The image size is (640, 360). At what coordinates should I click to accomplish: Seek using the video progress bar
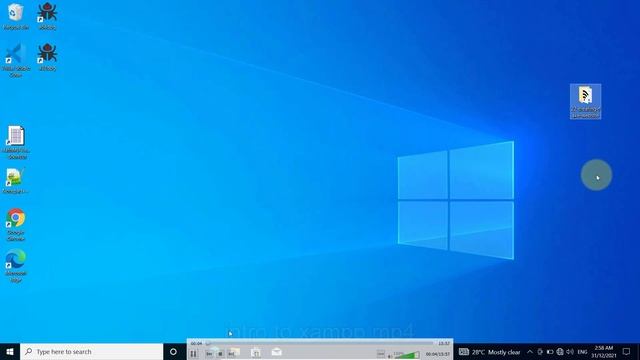pyautogui.click(x=320, y=343)
